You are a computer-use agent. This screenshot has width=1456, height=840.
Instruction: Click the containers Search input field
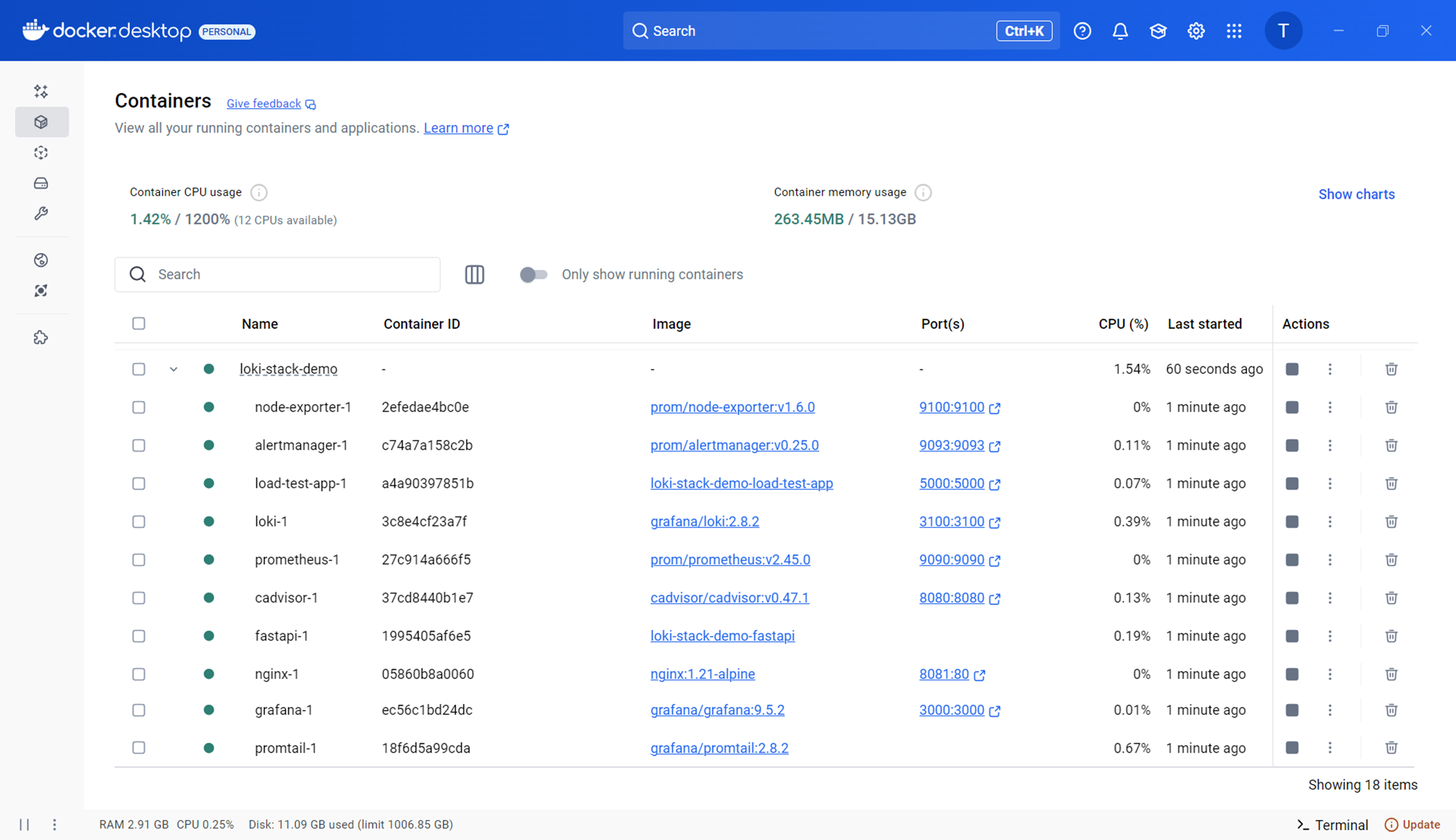(288, 275)
